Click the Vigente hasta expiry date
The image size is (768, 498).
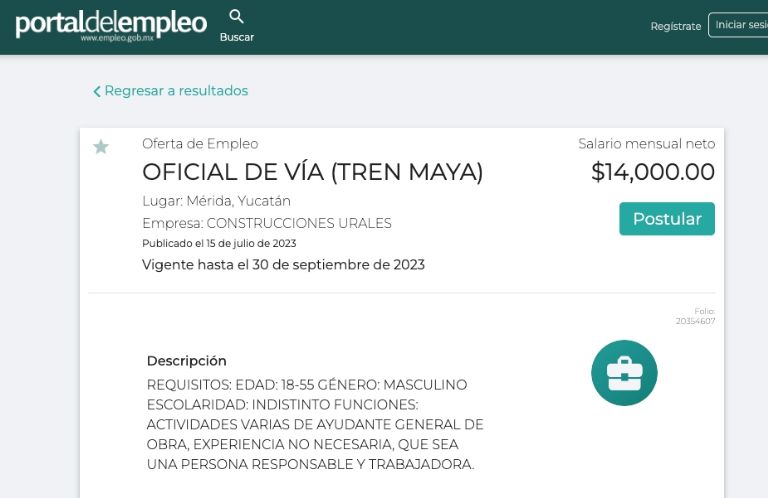coord(283,265)
